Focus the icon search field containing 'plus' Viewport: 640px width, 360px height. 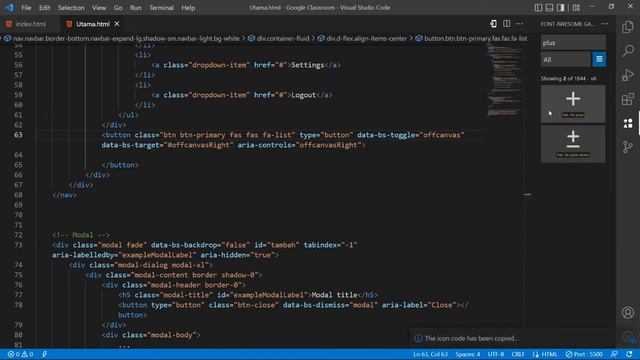[573, 42]
